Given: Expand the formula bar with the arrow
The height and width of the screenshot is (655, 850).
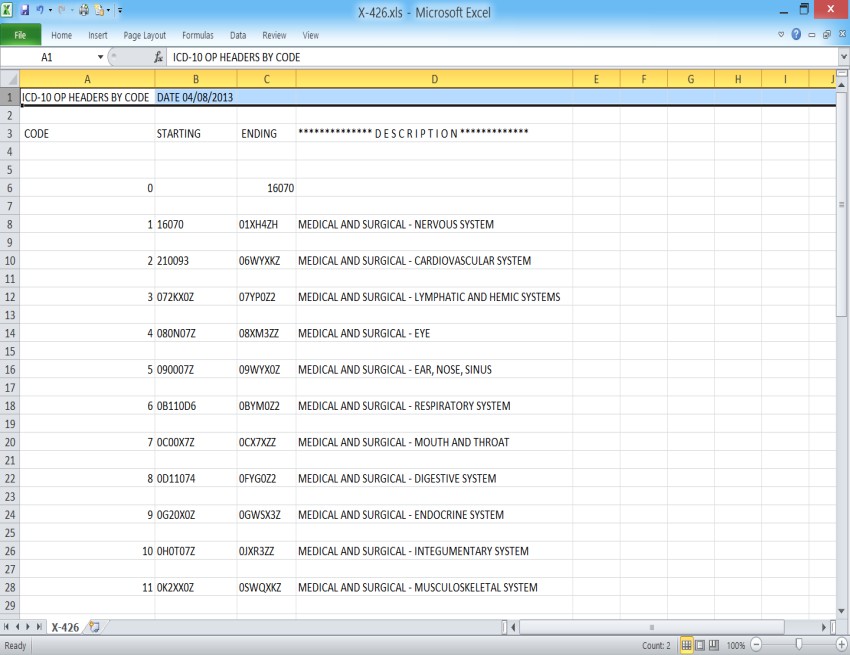Looking at the screenshot, I should tap(843, 57).
